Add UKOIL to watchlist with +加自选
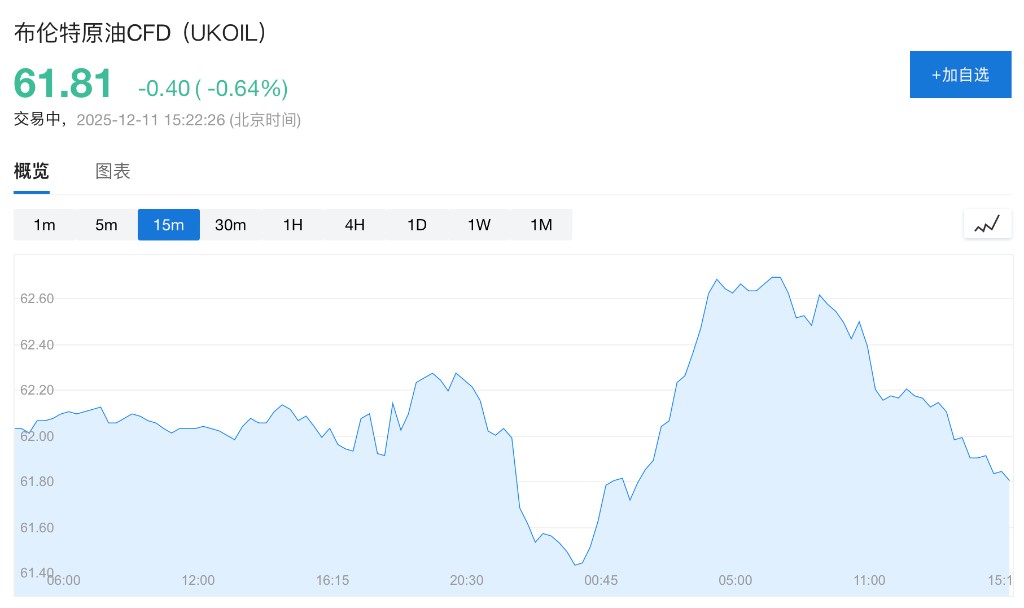 pyautogui.click(x=960, y=75)
